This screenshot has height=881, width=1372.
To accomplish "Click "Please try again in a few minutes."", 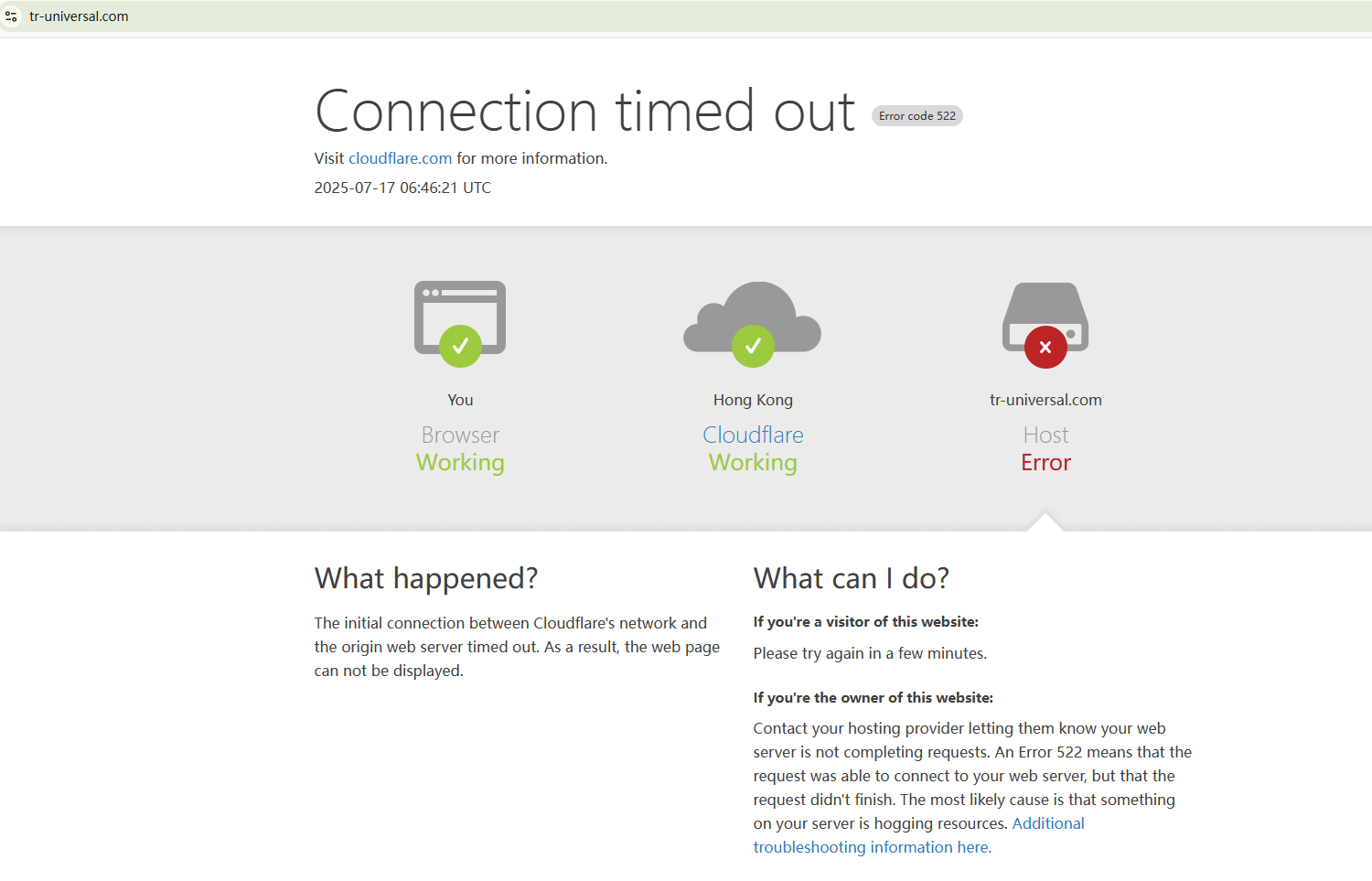I will (870, 653).
